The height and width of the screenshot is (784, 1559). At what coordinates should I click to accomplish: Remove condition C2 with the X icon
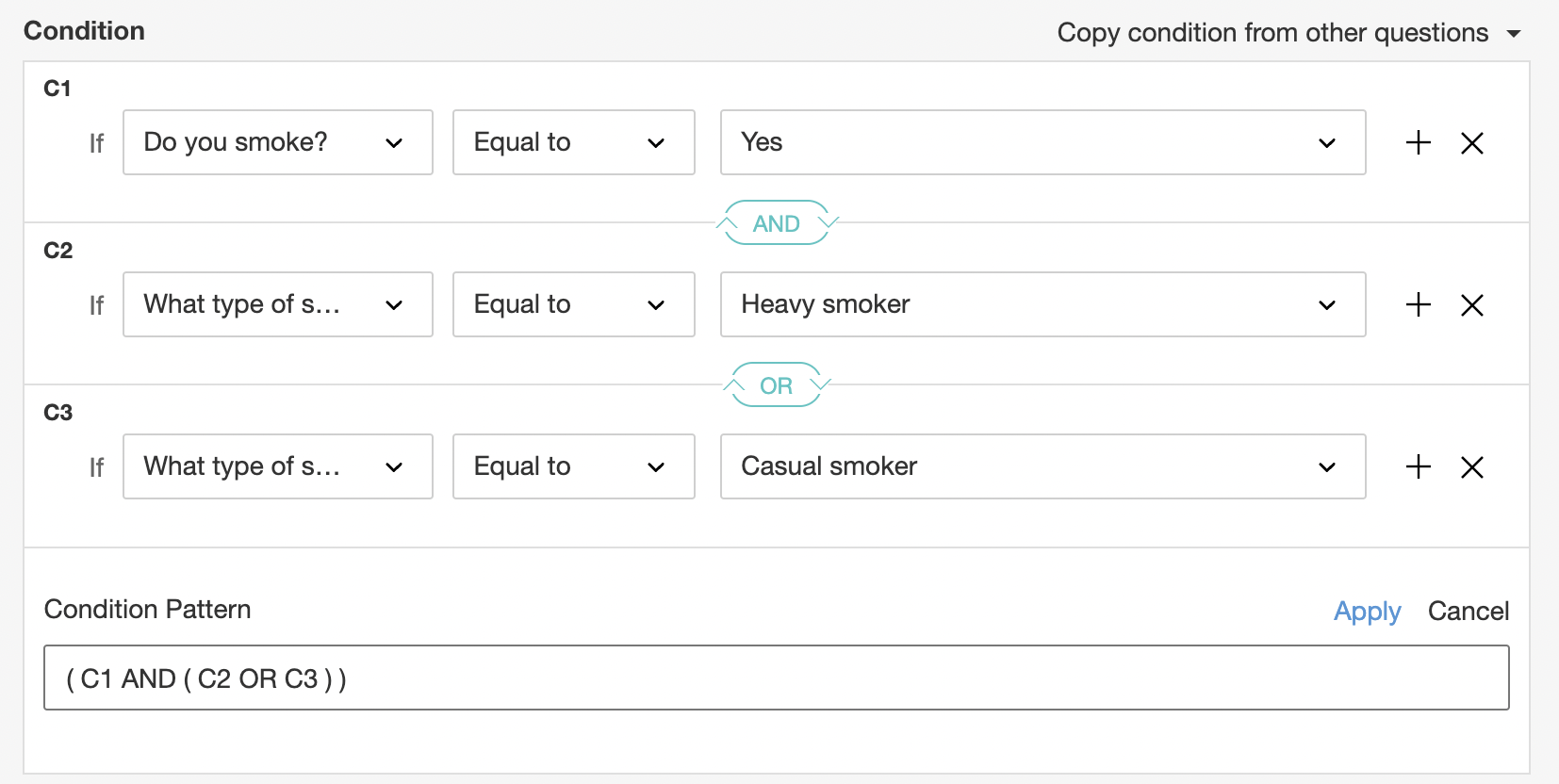pyautogui.click(x=1471, y=305)
